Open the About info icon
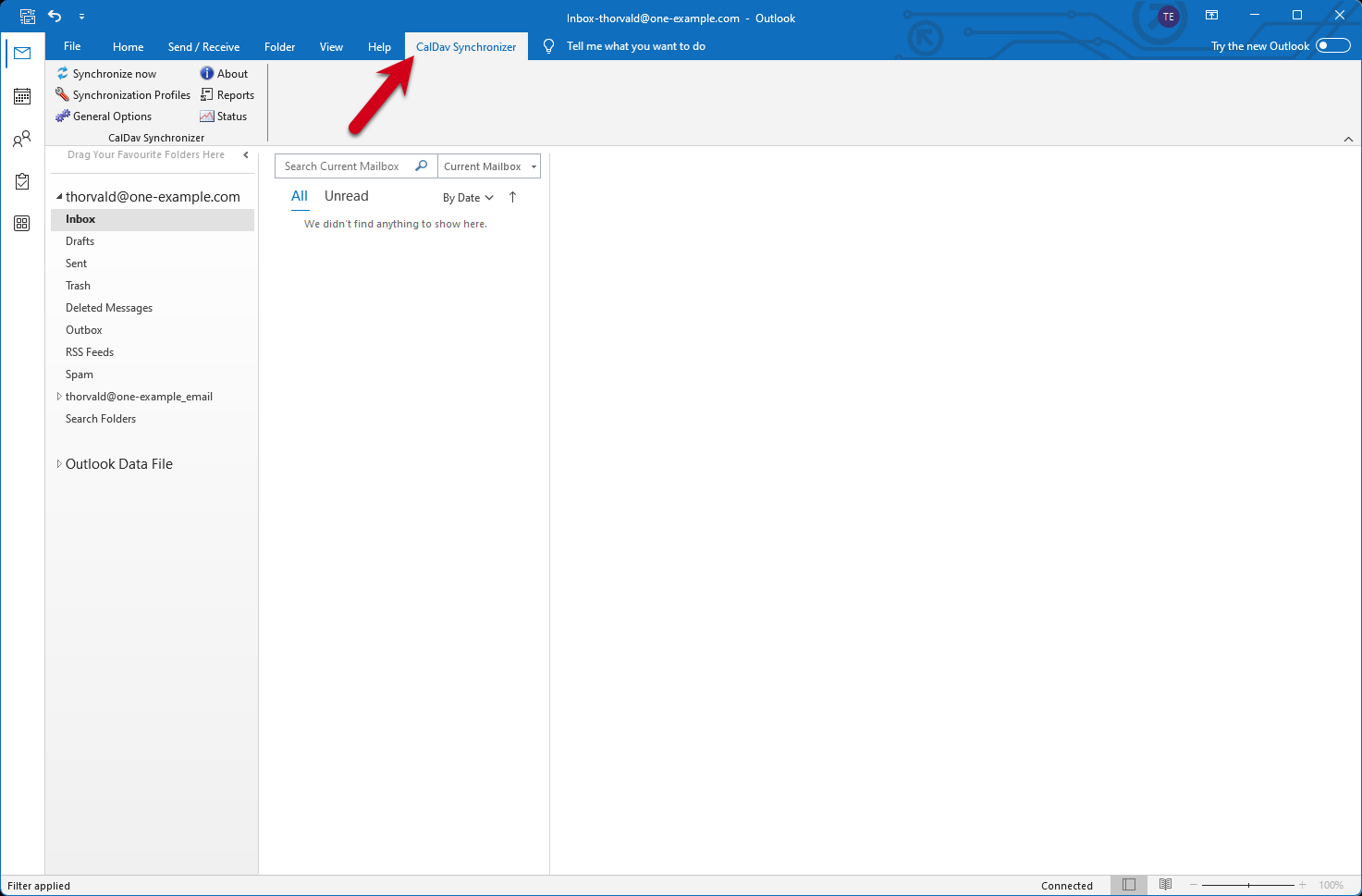 point(207,73)
